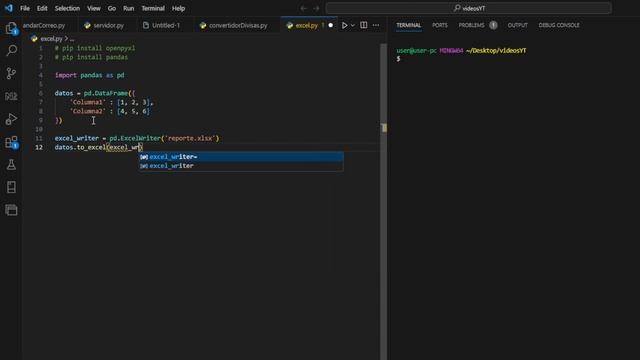The height and width of the screenshot is (360, 640).
Task: Open the Selection menu
Action: click(67, 8)
